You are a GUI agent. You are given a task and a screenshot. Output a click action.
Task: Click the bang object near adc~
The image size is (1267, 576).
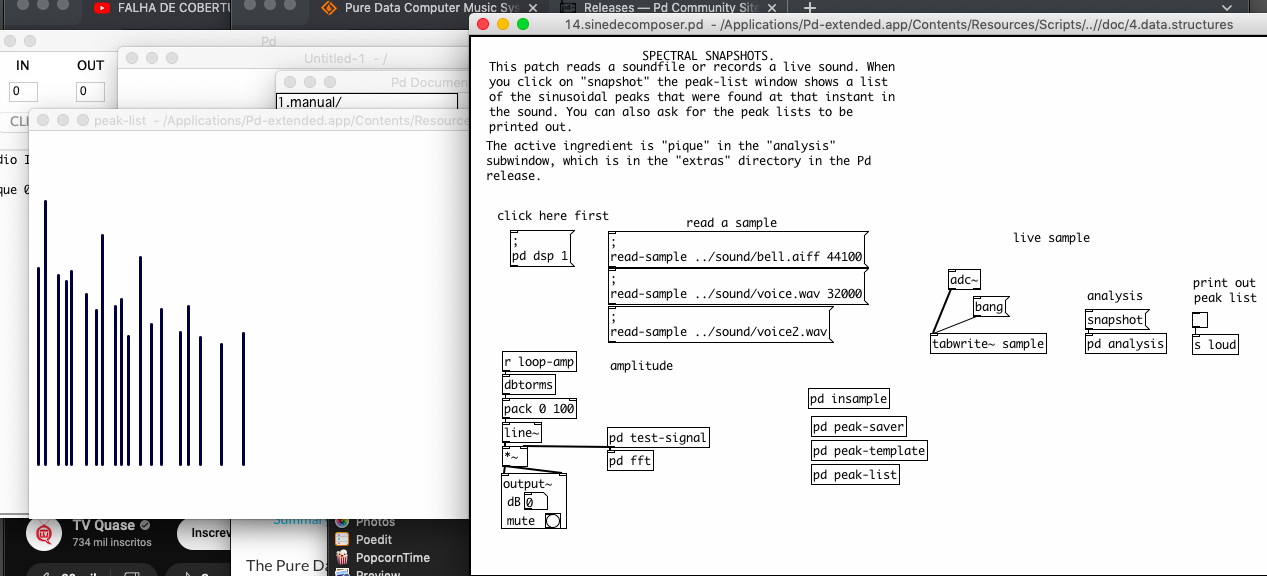[x=989, y=306]
